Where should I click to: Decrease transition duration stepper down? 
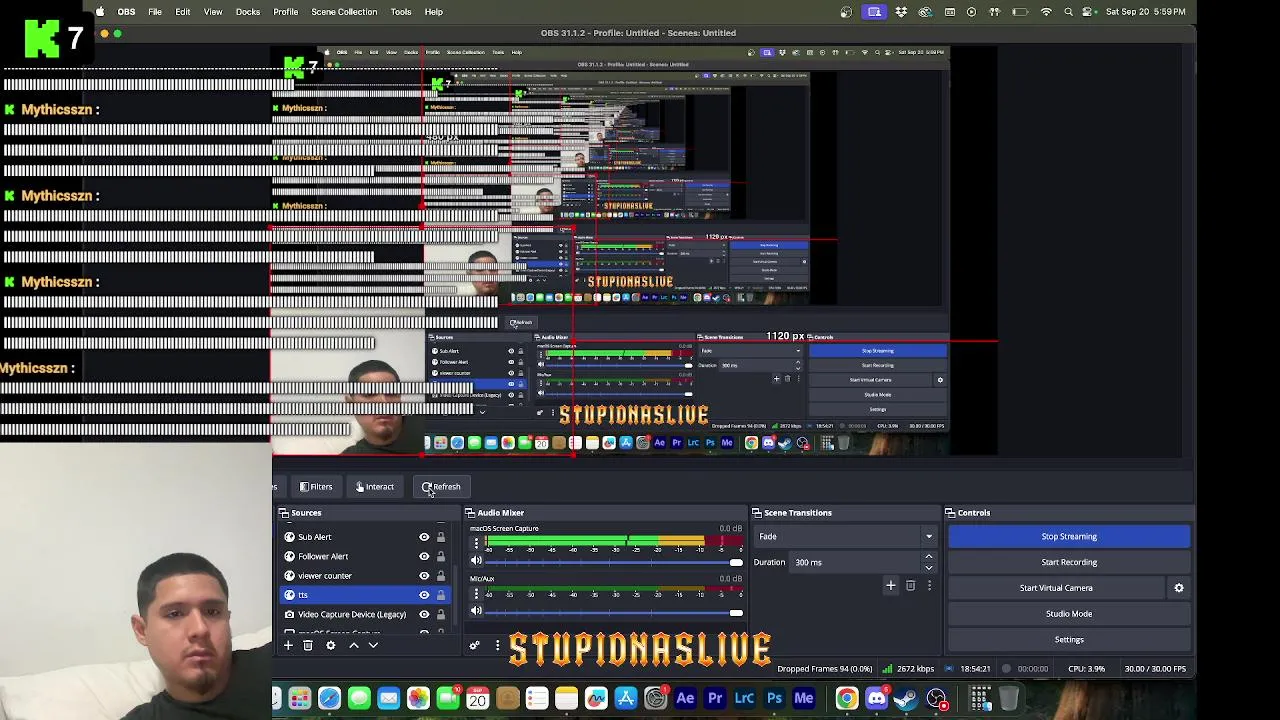click(x=929, y=567)
